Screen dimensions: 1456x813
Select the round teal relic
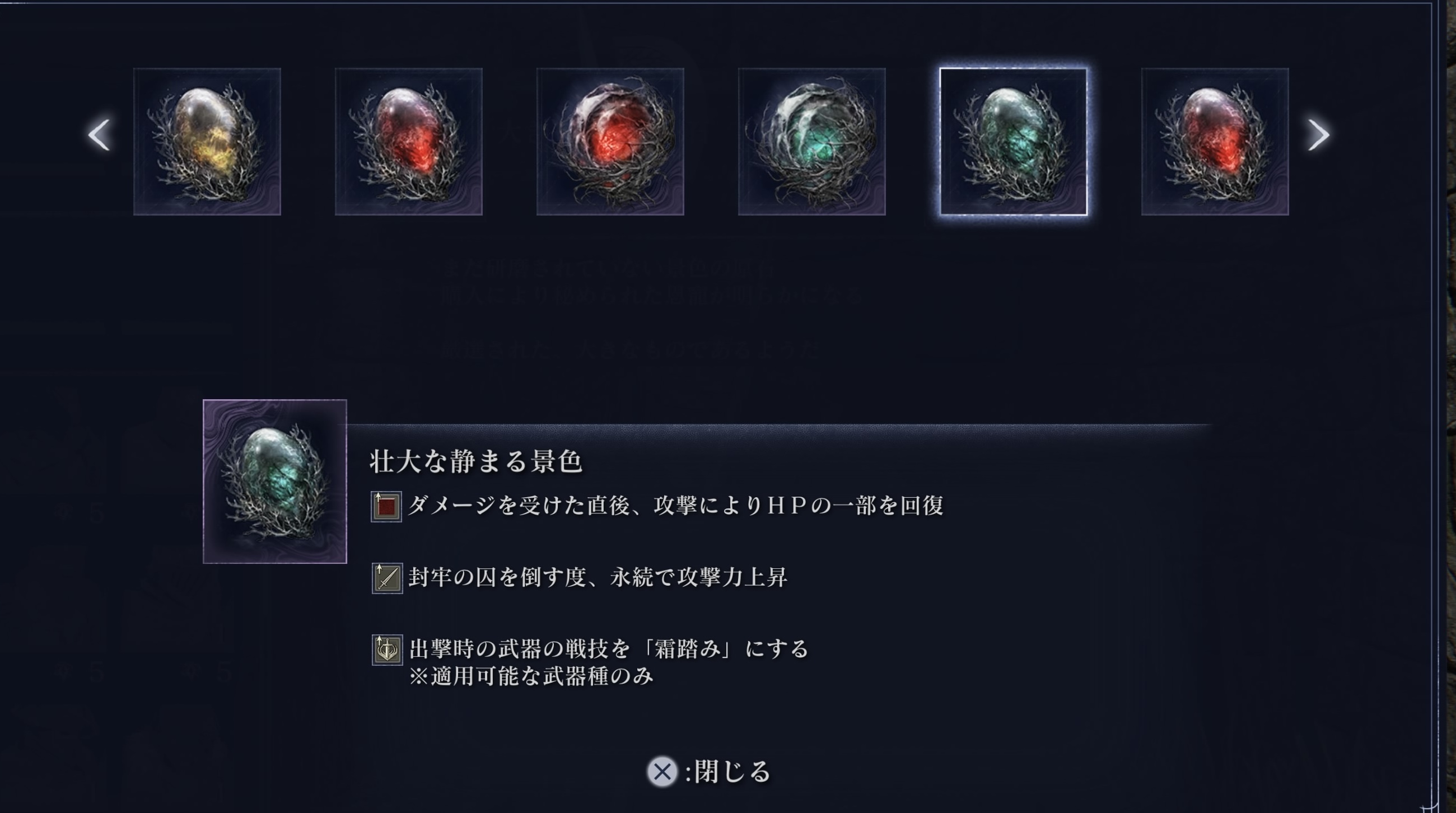point(811,142)
